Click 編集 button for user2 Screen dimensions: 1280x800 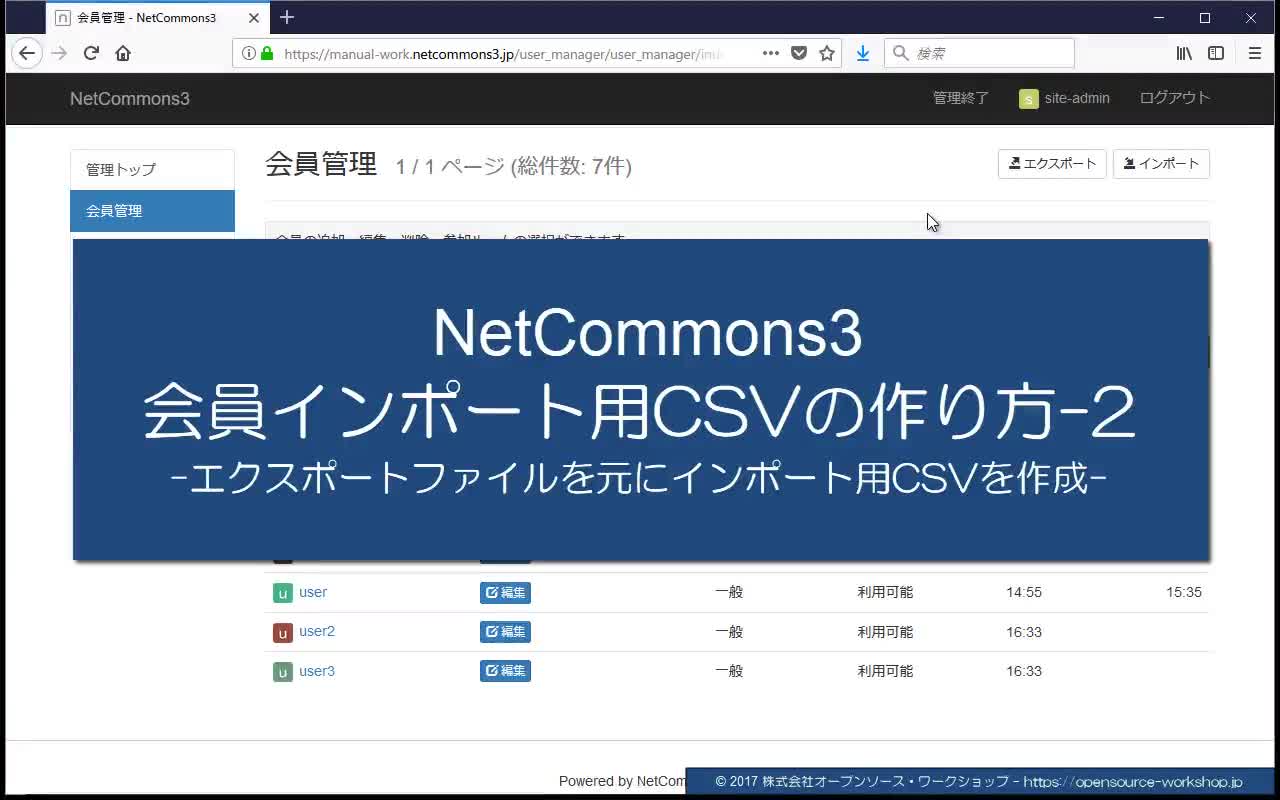505,632
